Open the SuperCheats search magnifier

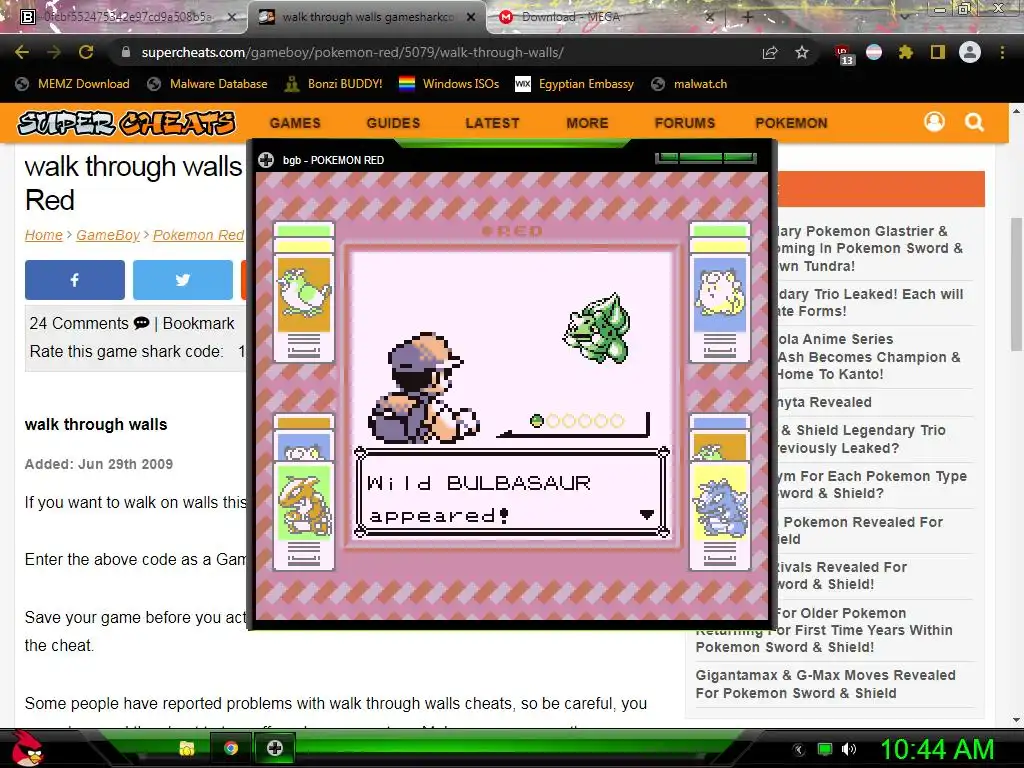click(974, 122)
